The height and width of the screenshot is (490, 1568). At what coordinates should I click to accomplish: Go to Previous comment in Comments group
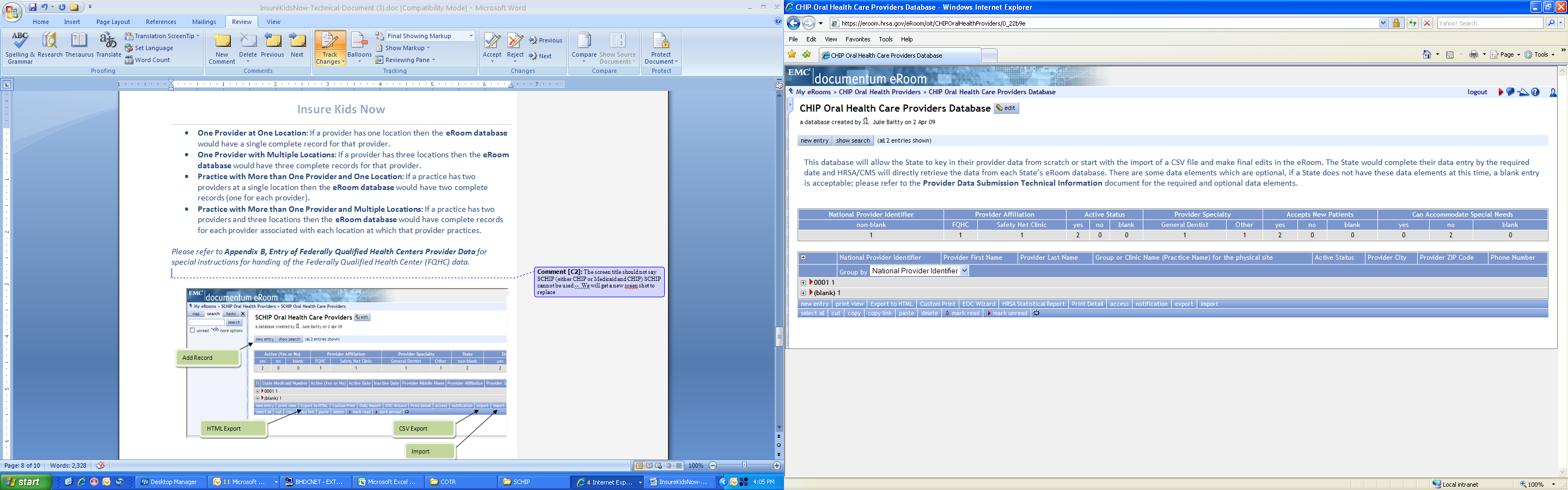click(272, 45)
